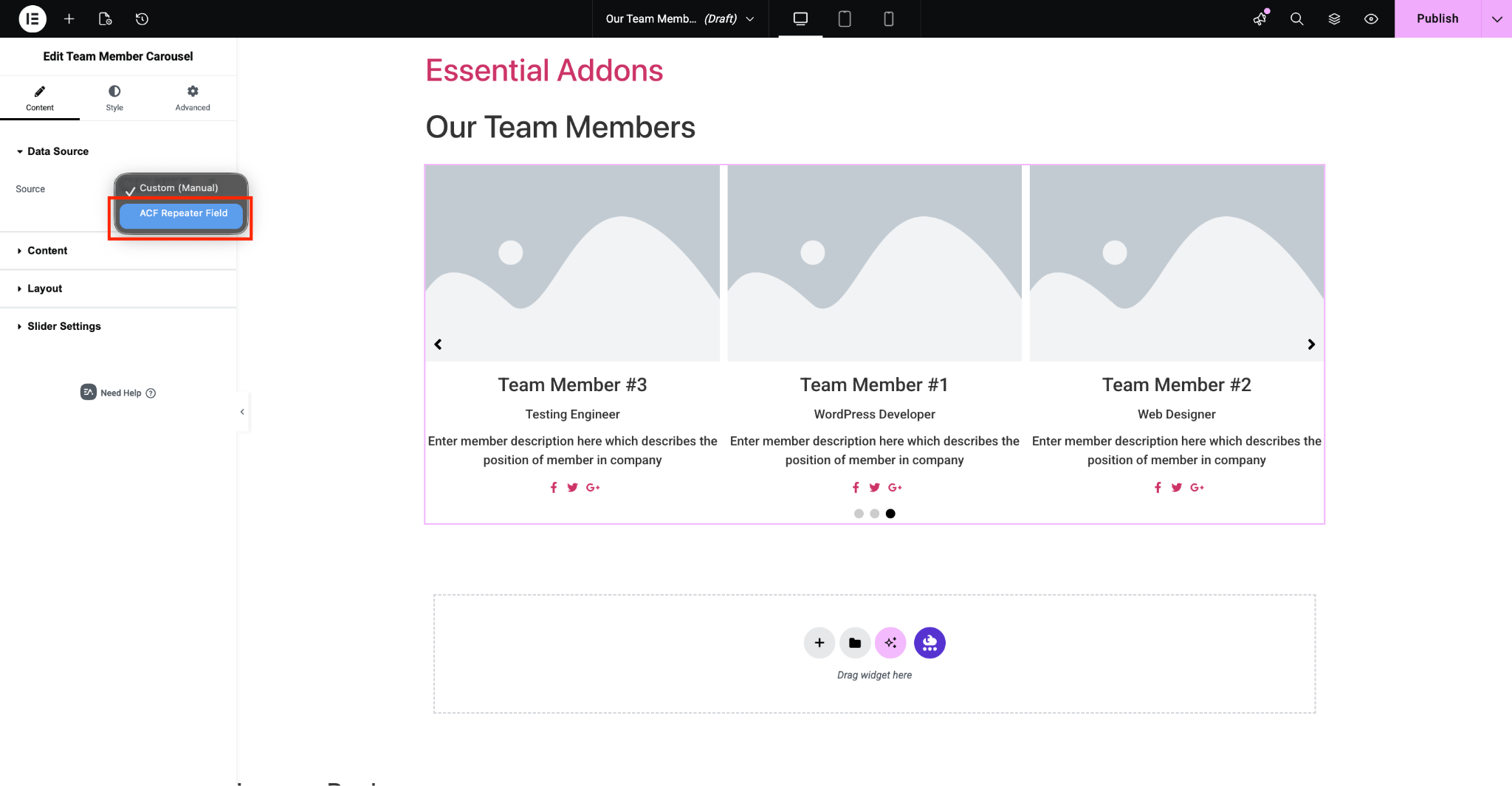This screenshot has width=1512, height=786.
Task: Open AI builder sparkle button
Action: 890,643
